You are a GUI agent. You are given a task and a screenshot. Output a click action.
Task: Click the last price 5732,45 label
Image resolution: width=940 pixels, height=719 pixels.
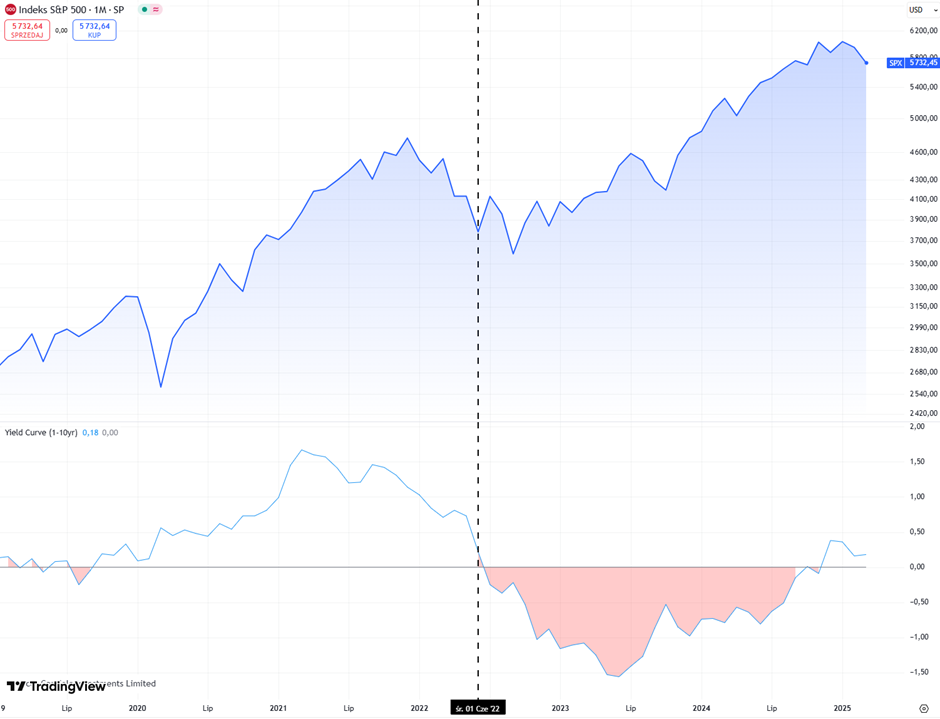coord(922,63)
